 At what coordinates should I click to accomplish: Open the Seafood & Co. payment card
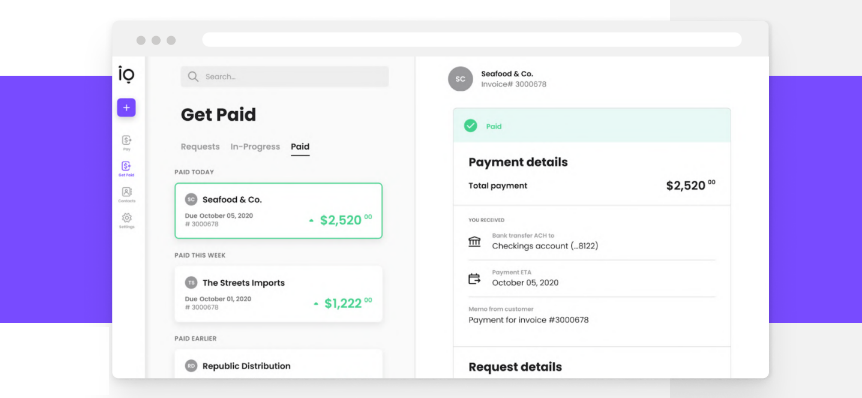[x=279, y=211]
